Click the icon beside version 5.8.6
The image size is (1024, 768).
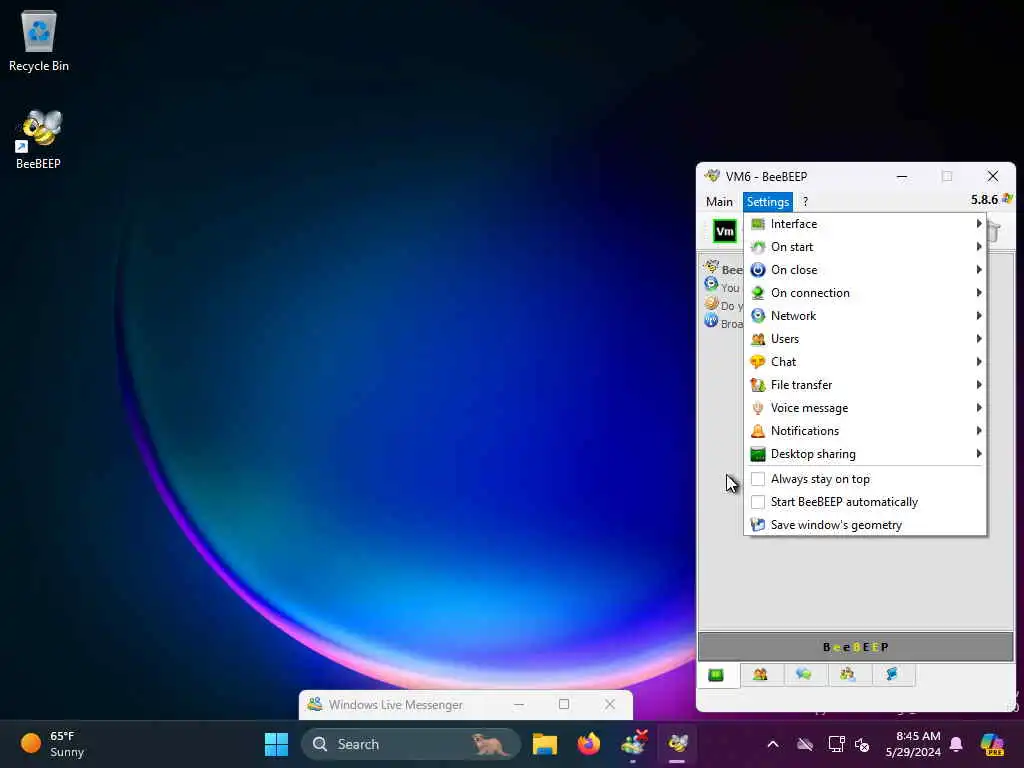pyautogui.click(x=1008, y=199)
